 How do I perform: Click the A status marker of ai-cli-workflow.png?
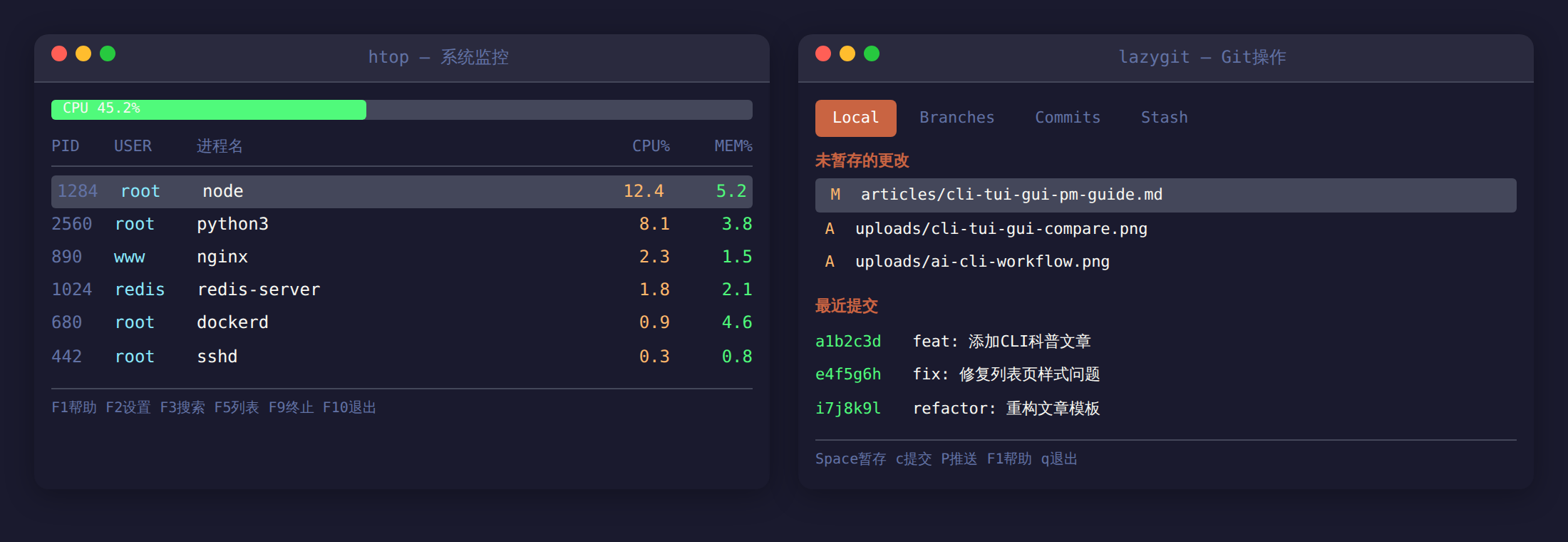click(830, 262)
